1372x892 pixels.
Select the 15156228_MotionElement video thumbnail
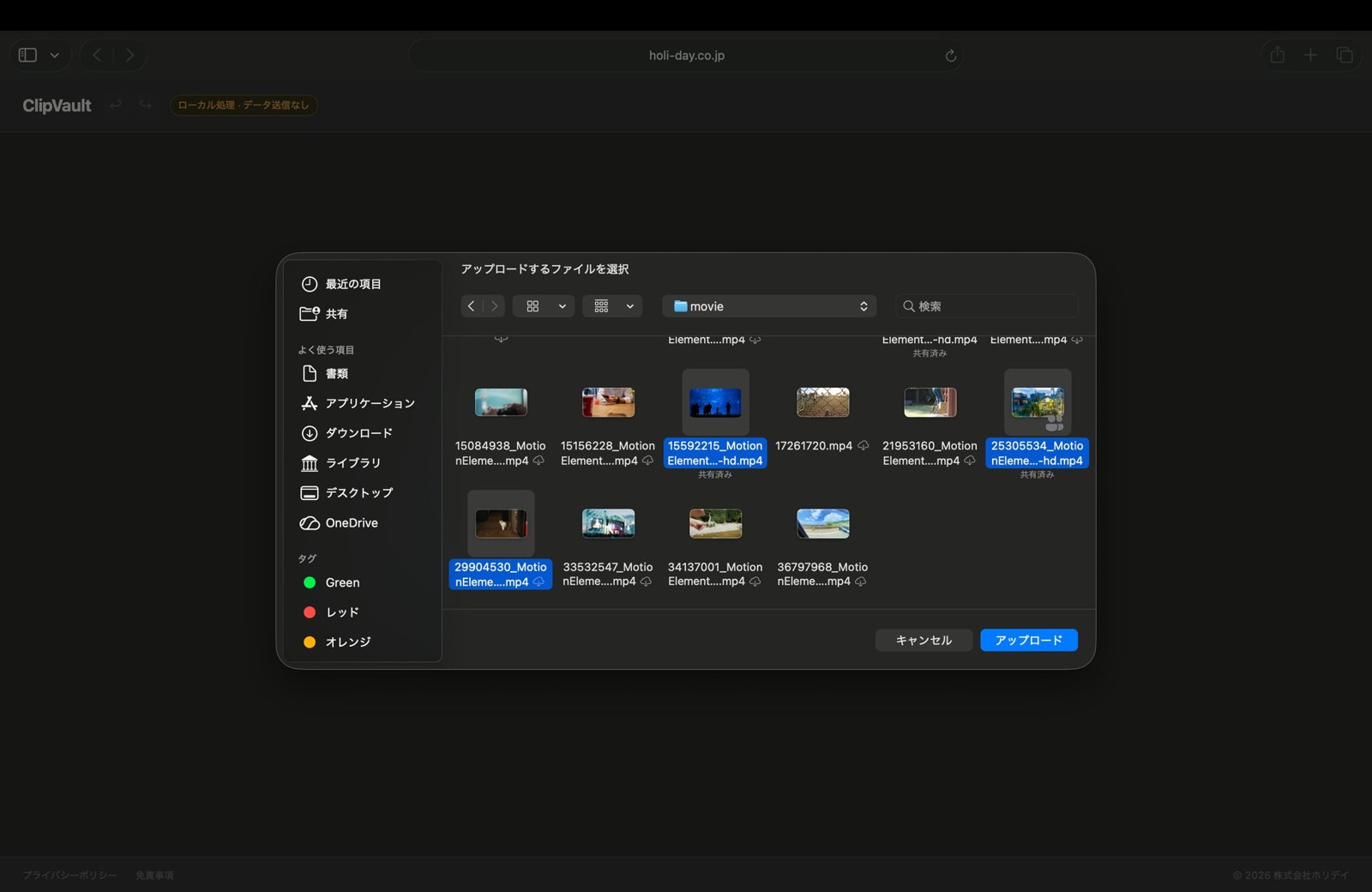[608, 402]
